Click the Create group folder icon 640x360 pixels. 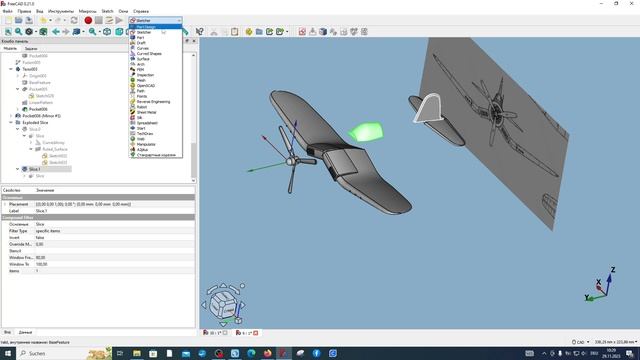coord(259,31)
